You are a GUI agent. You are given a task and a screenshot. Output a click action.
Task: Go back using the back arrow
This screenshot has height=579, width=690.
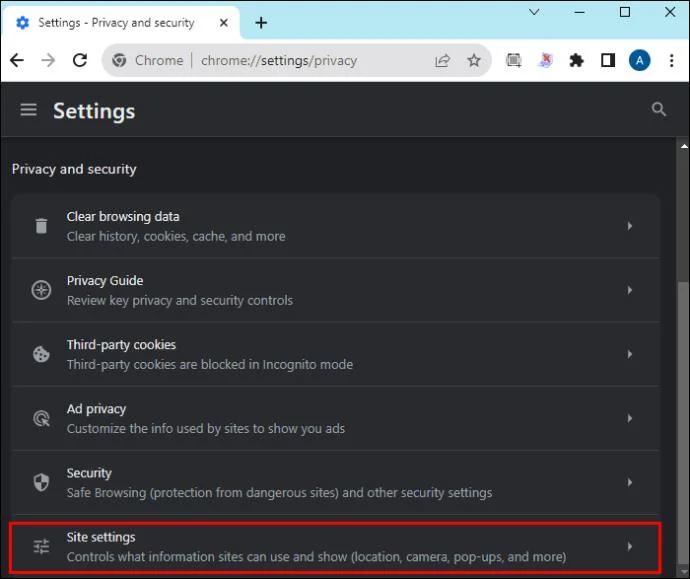click(x=17, y=60)
